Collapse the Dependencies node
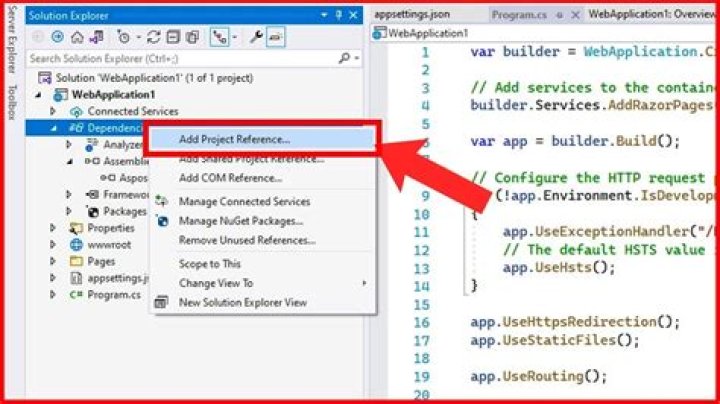The image size is (720, 404). click(x=54, y=128)
